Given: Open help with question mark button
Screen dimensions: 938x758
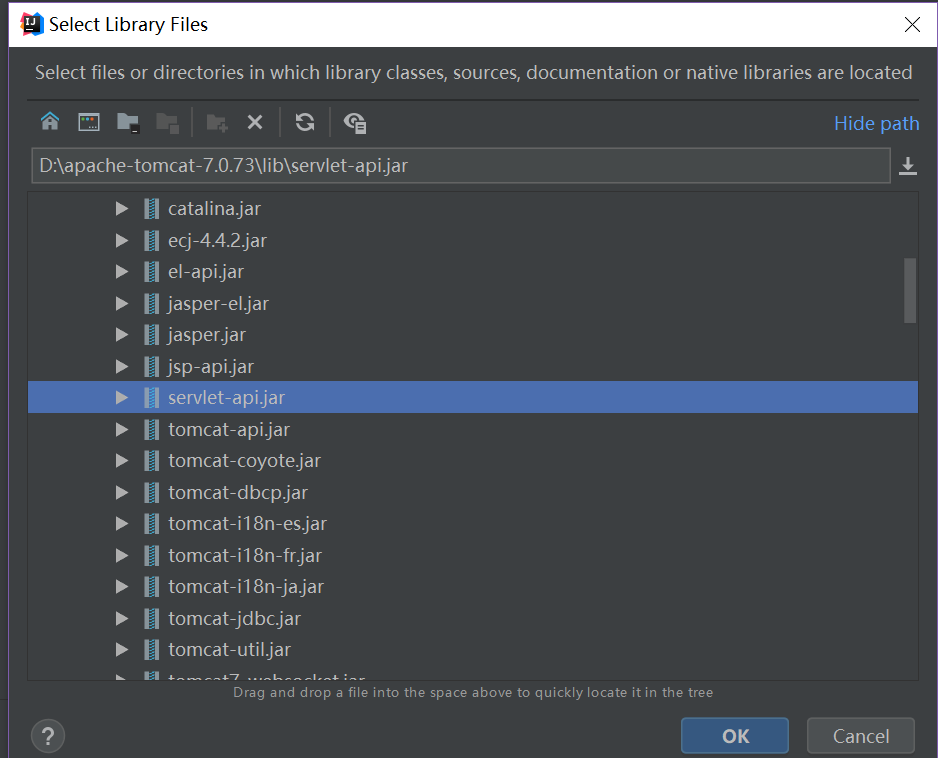Looking at the screenshot, I should click(48, 736).
